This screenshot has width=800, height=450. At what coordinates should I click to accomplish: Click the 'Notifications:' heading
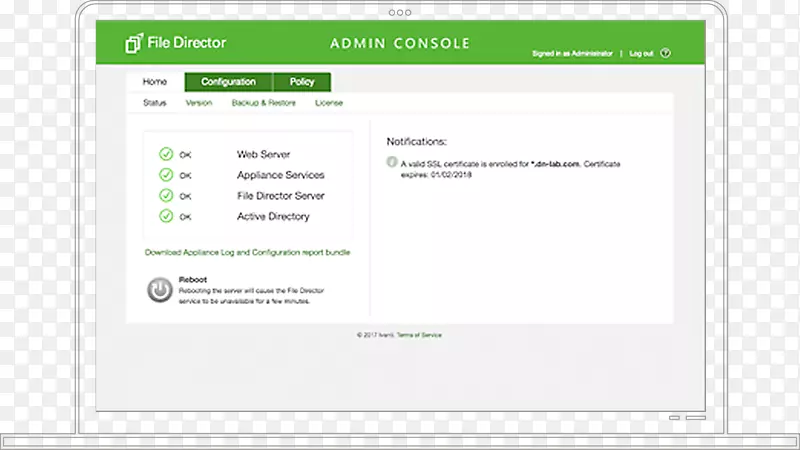[416, 141]
